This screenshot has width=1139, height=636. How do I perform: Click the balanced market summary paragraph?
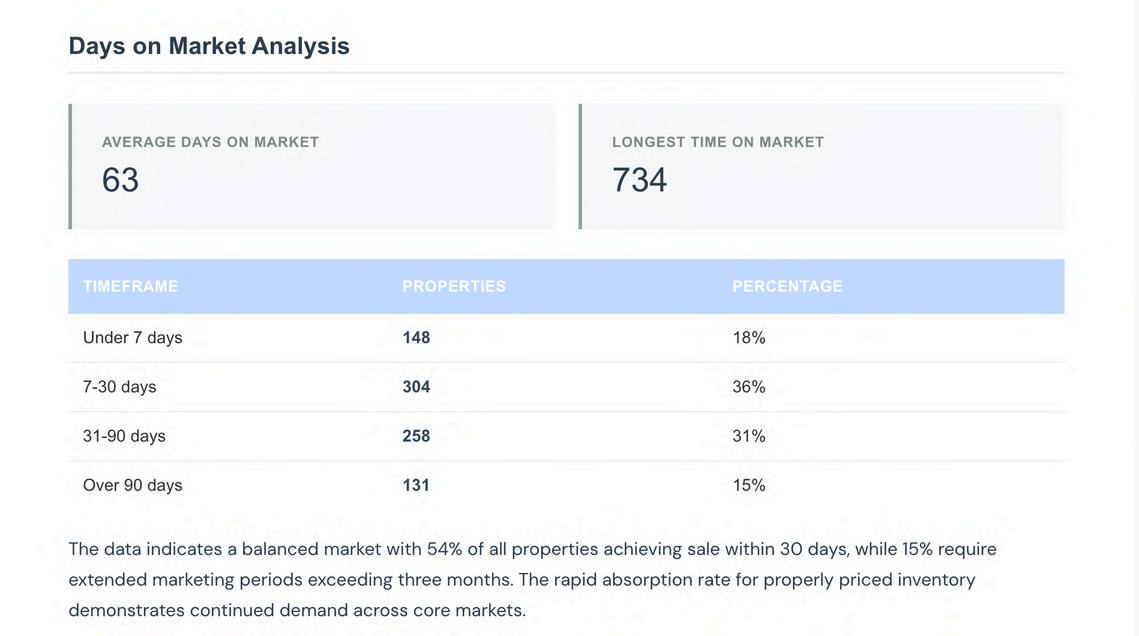pyautogui.click(x=532, y=579)
